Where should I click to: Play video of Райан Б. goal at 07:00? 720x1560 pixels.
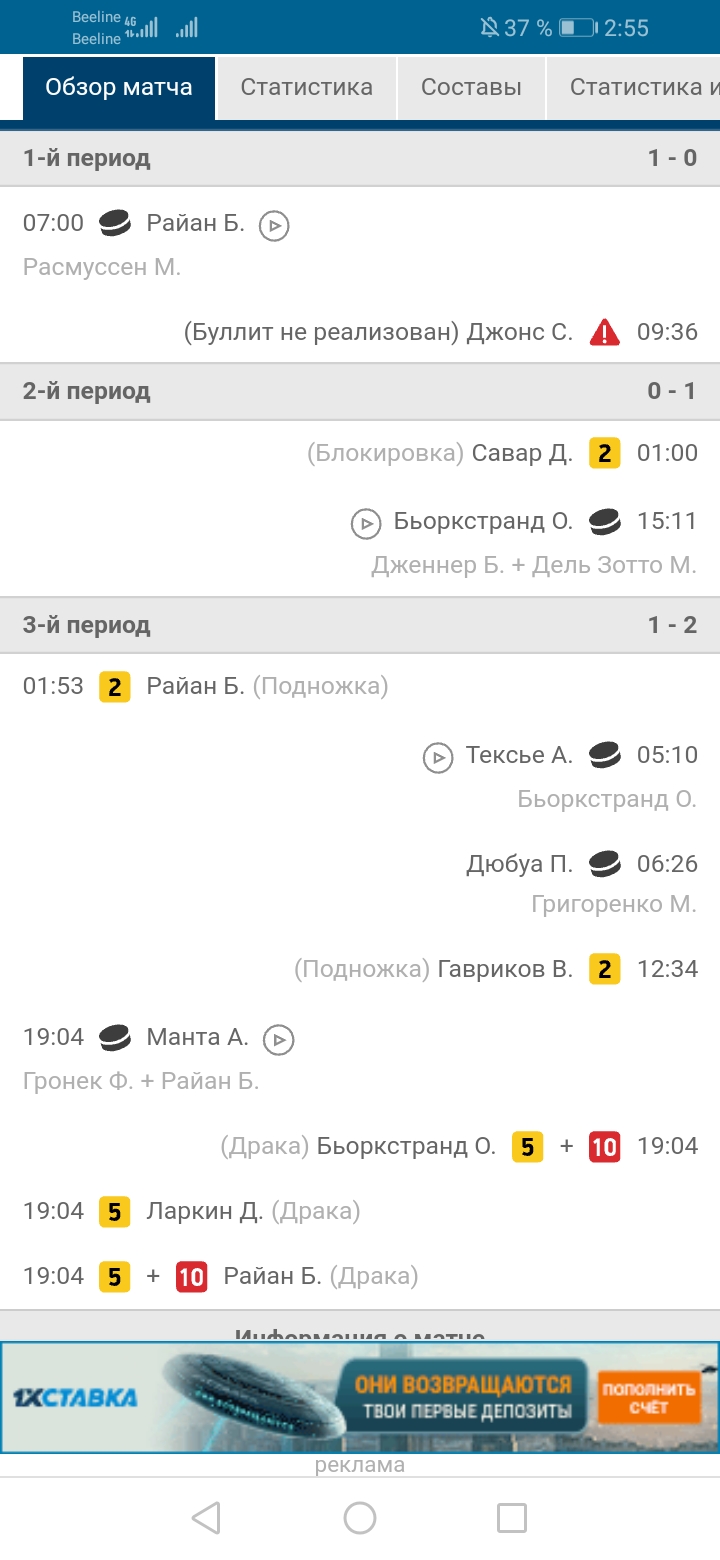[274, 226]
